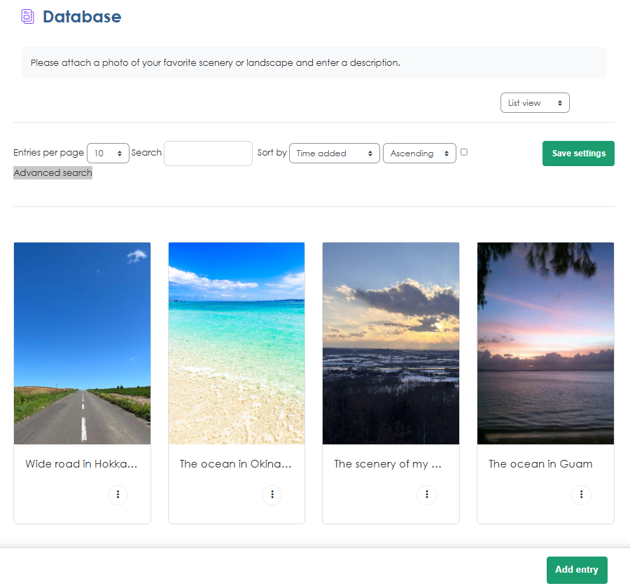Select the Guam sunset ocean photo

pyautogui.click(x=545, y=343)
